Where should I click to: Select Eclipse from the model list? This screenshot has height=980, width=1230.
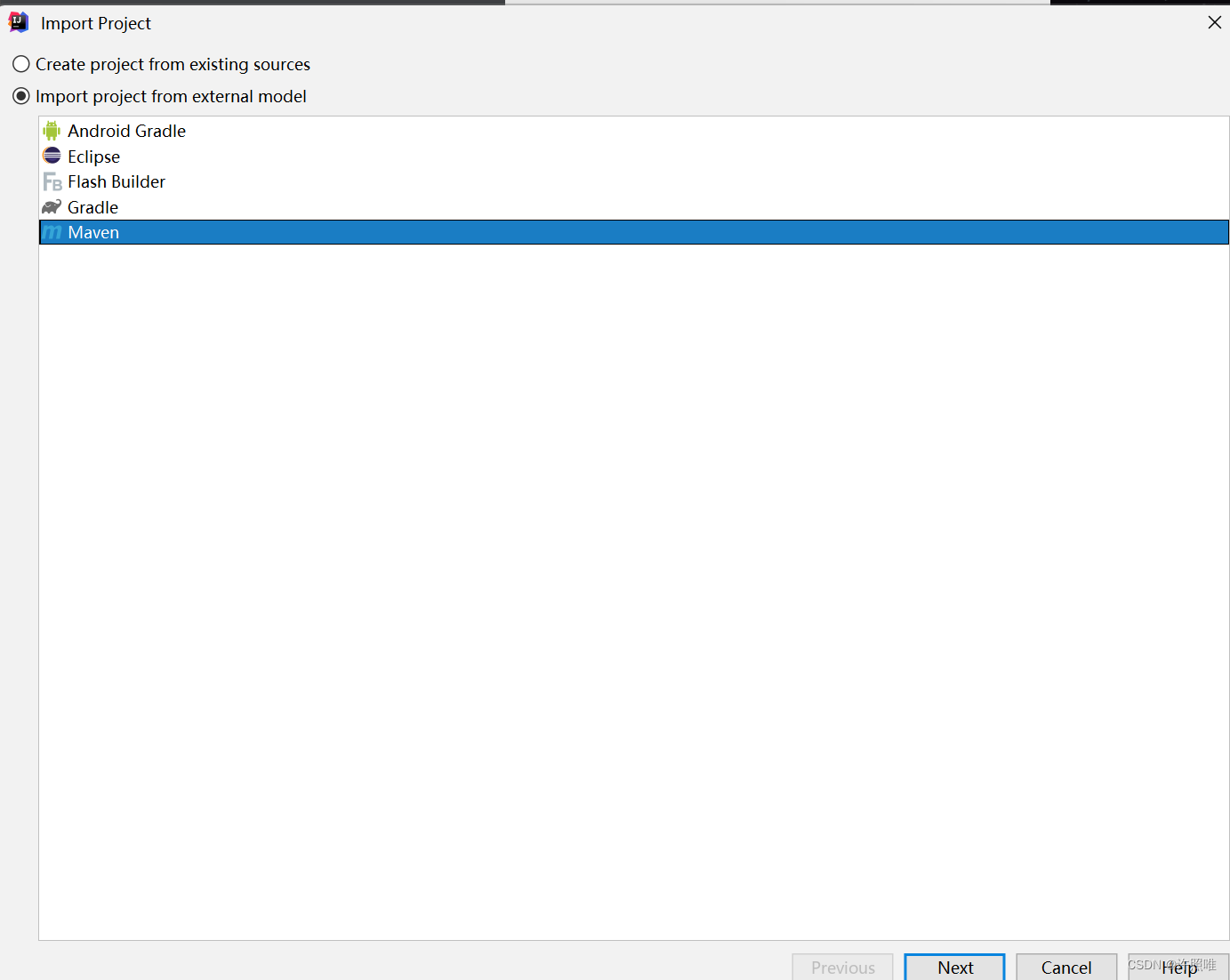tap(93, 156)
